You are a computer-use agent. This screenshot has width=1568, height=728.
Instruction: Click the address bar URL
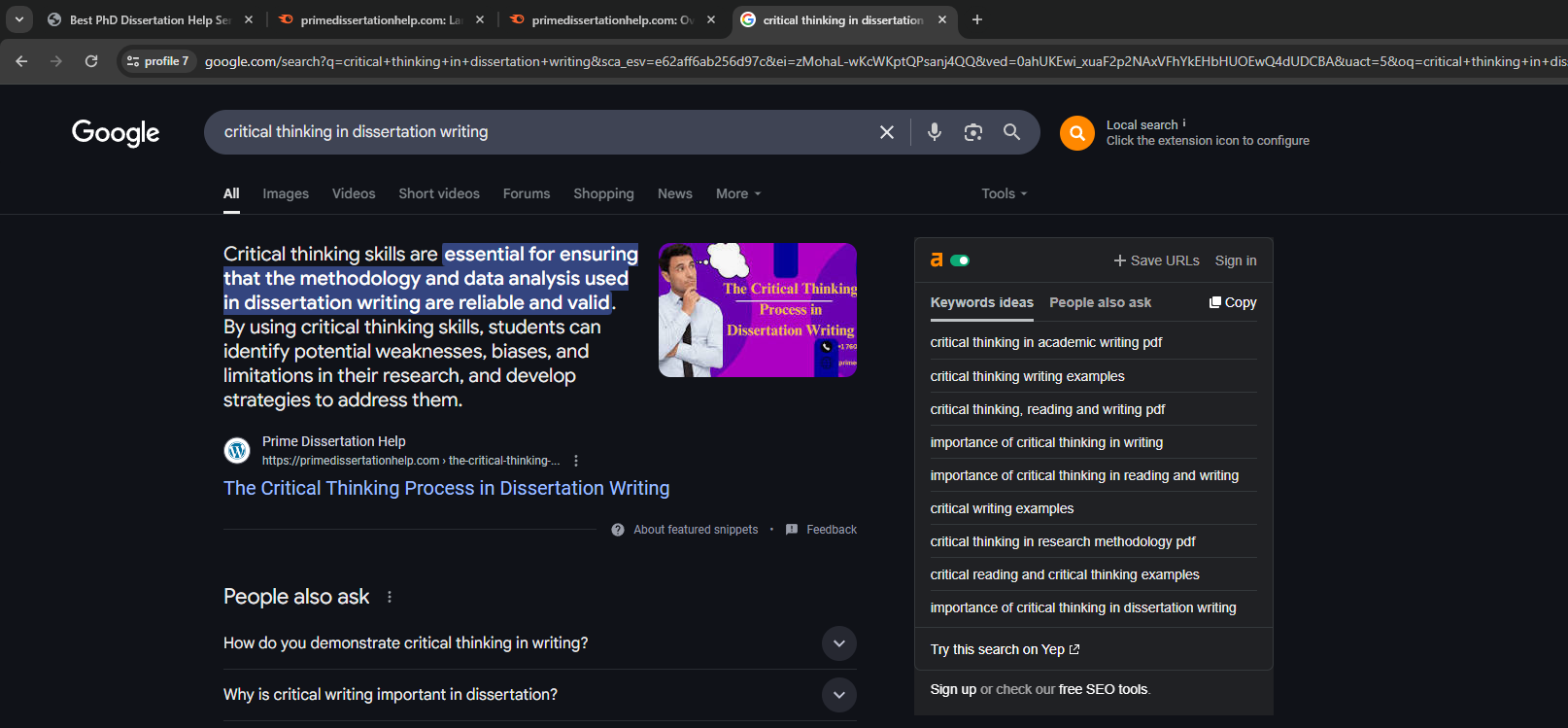884,61
